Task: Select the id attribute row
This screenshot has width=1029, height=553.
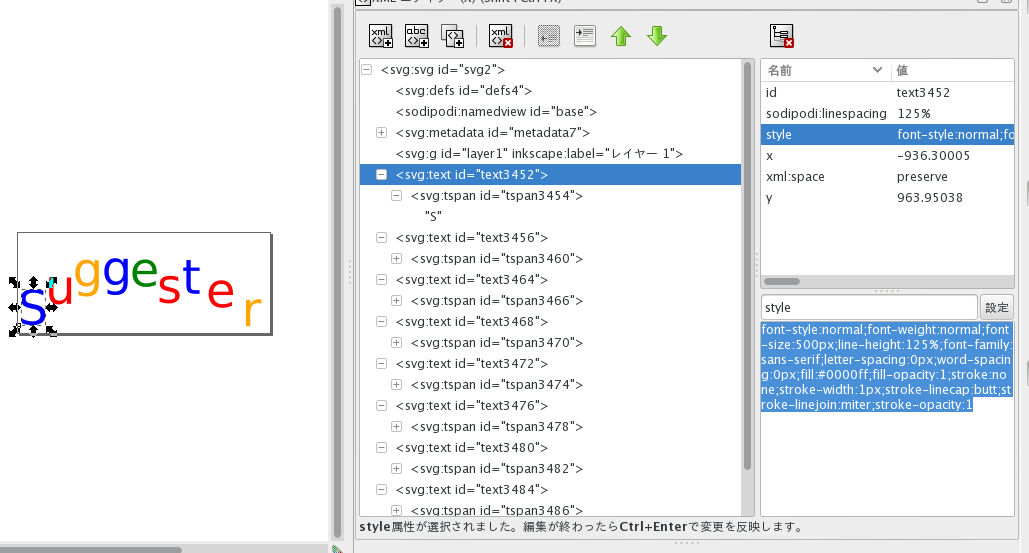Action: pyautogui.click(x=887, y=92)
